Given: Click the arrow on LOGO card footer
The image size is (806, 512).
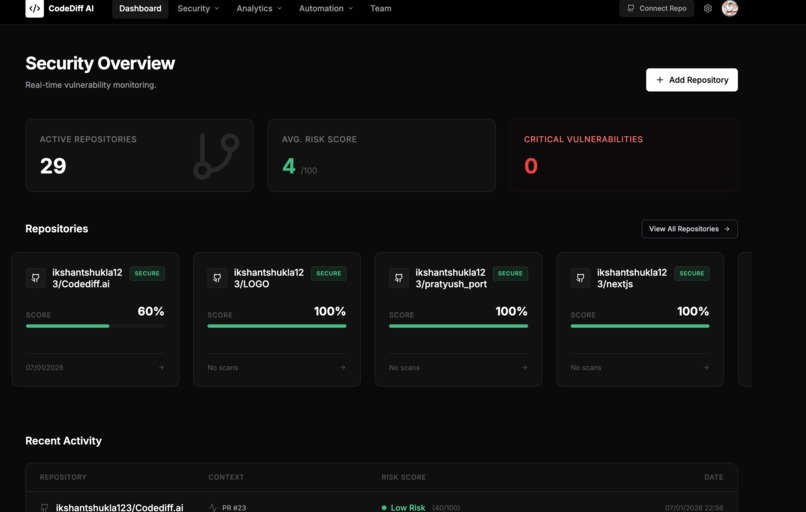Looking at the screenshot, I should coord(343,368).
